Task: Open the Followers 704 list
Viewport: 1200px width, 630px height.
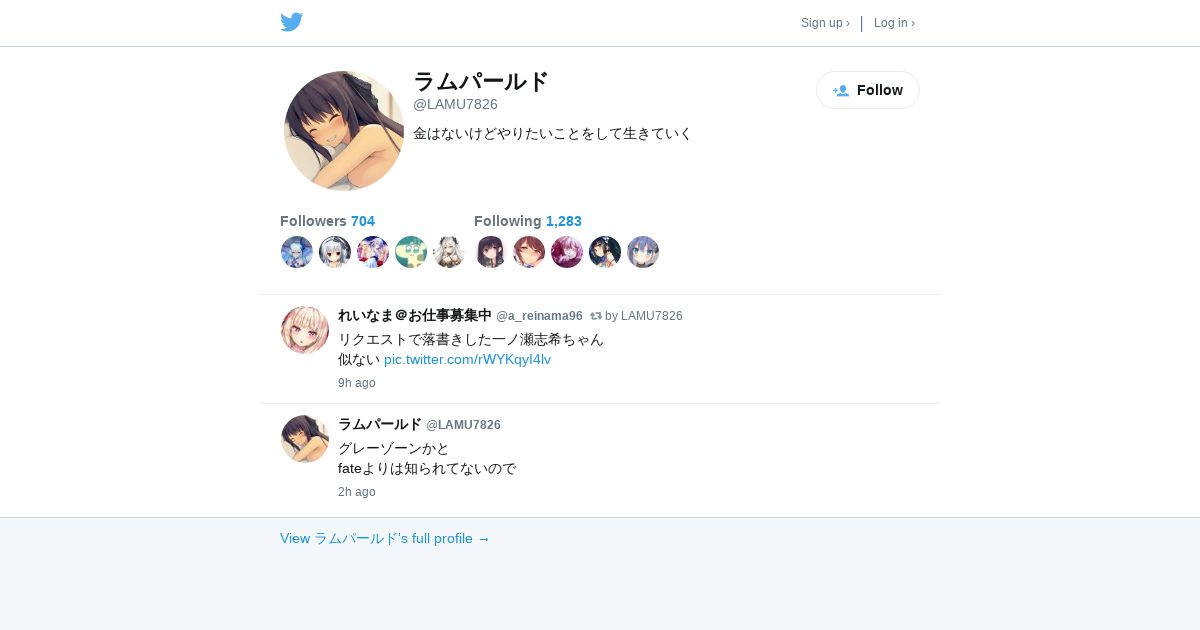Action: tap(327, 221)
